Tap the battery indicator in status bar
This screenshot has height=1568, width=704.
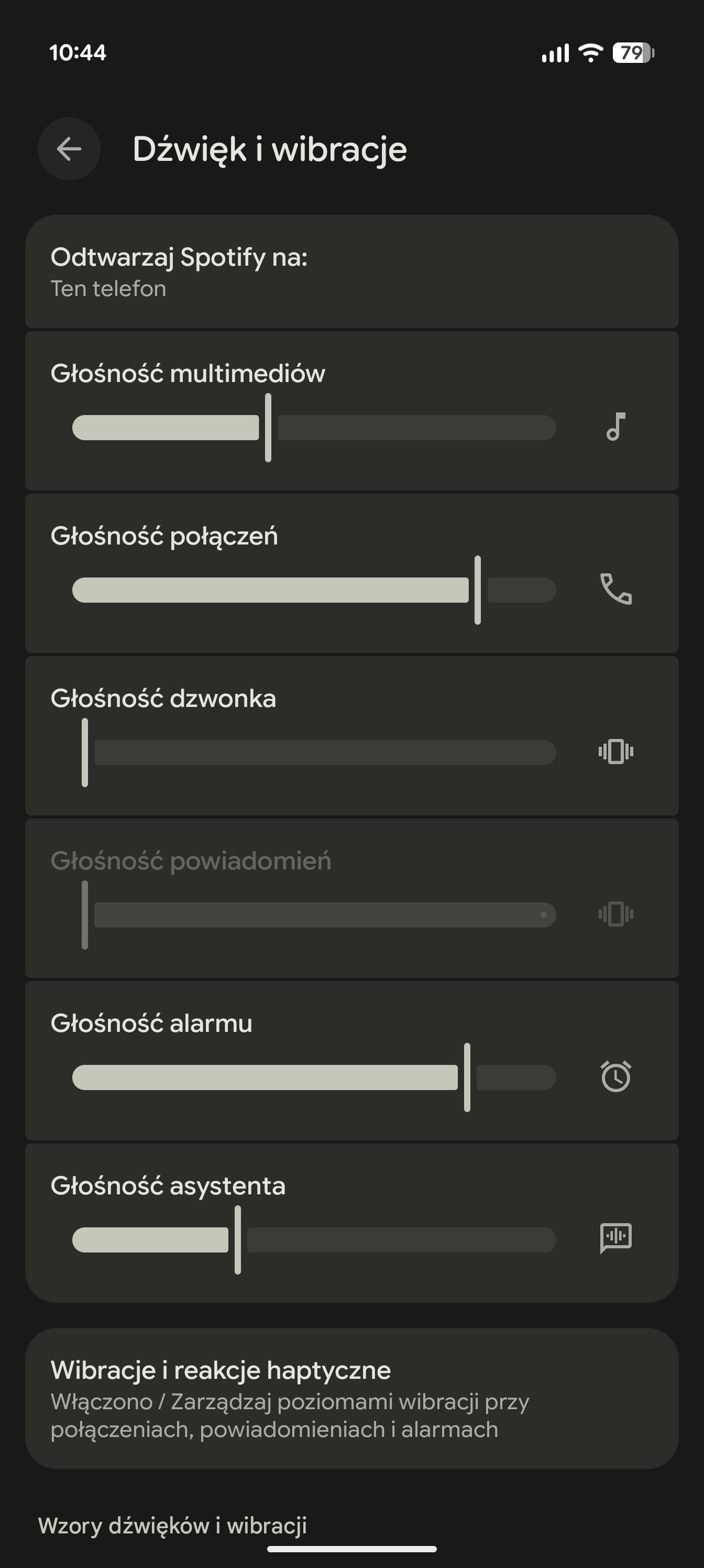click(x=633, y=53)
